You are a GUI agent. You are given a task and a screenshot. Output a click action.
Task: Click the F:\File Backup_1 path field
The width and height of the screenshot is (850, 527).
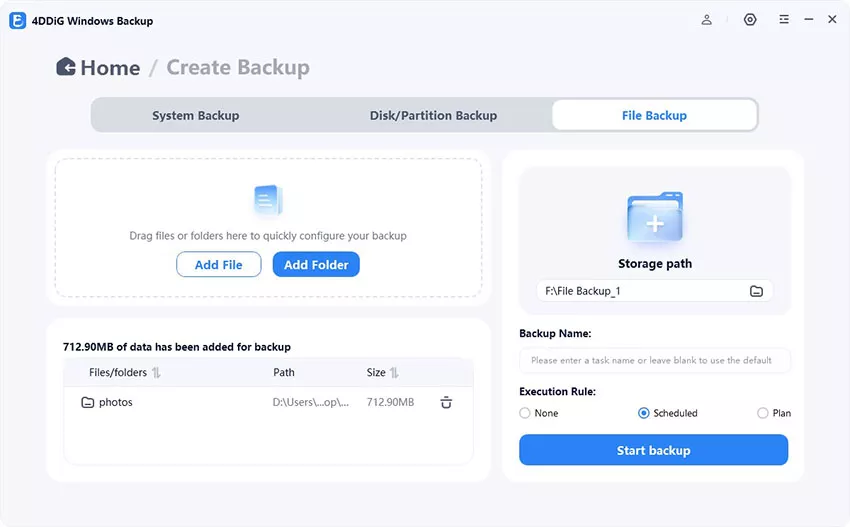[x=655, y=291]
